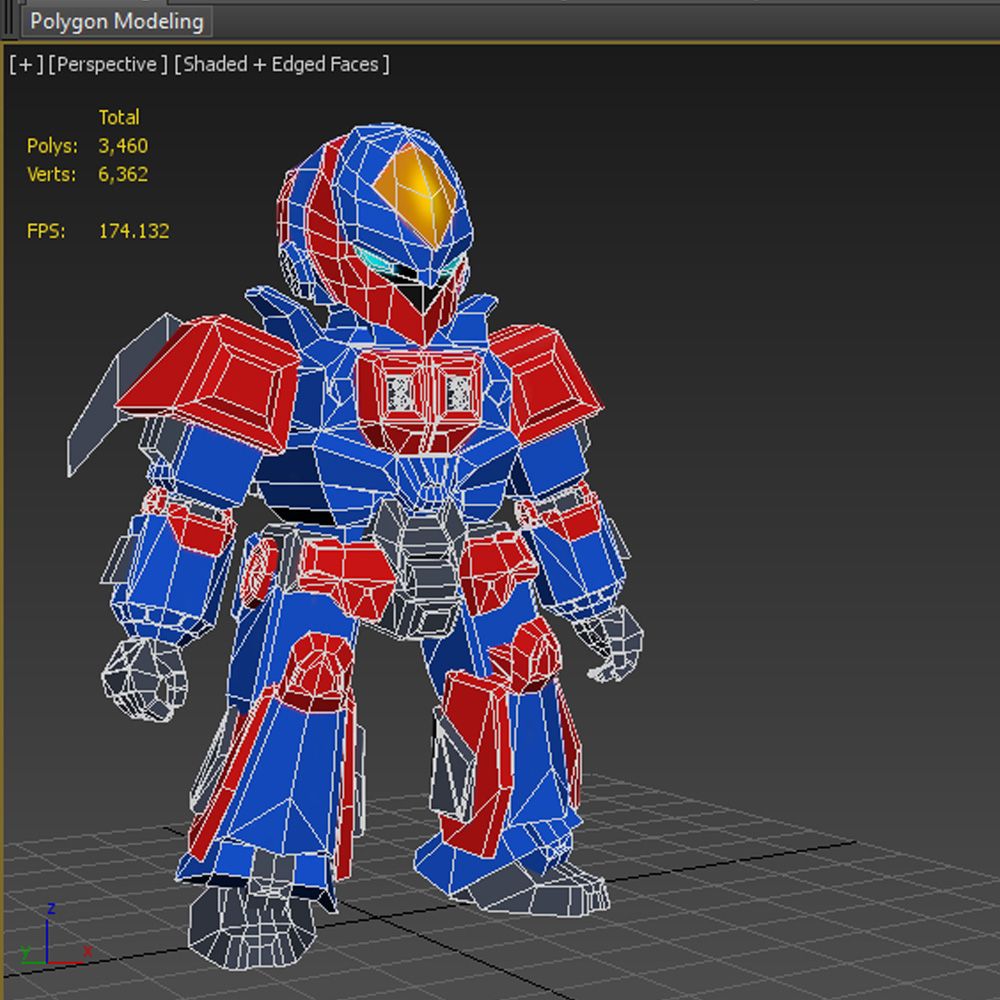Screen dimensions: 1000x1000
Task: Click the Total statistics header label
Action: [x=119, y=117]
